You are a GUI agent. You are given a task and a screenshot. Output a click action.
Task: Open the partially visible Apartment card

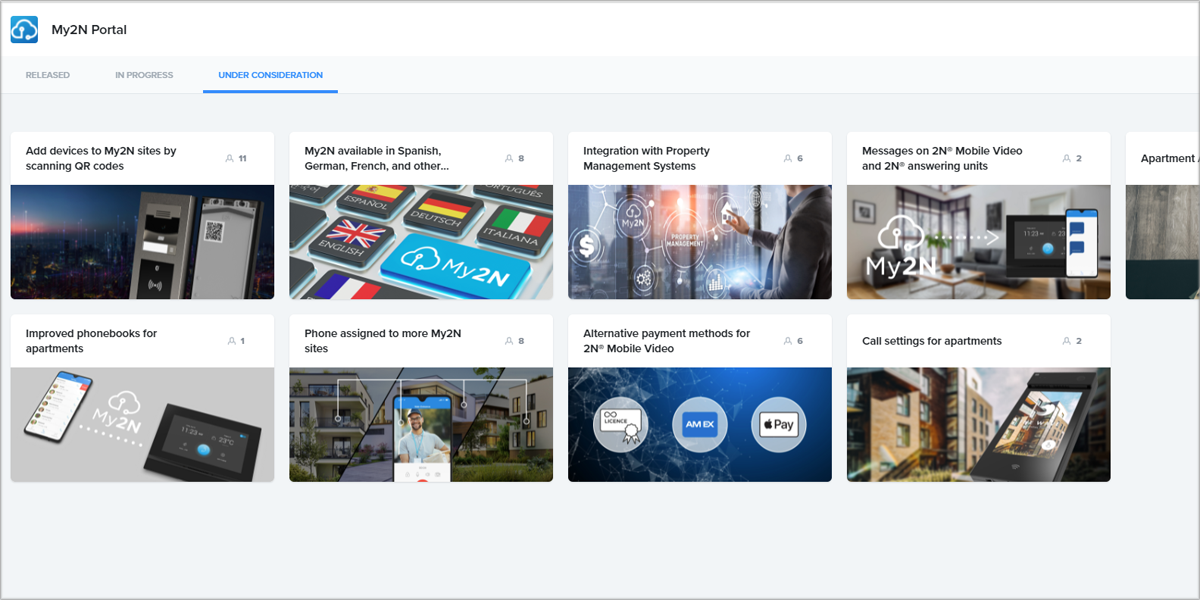tap(1163, 215)
